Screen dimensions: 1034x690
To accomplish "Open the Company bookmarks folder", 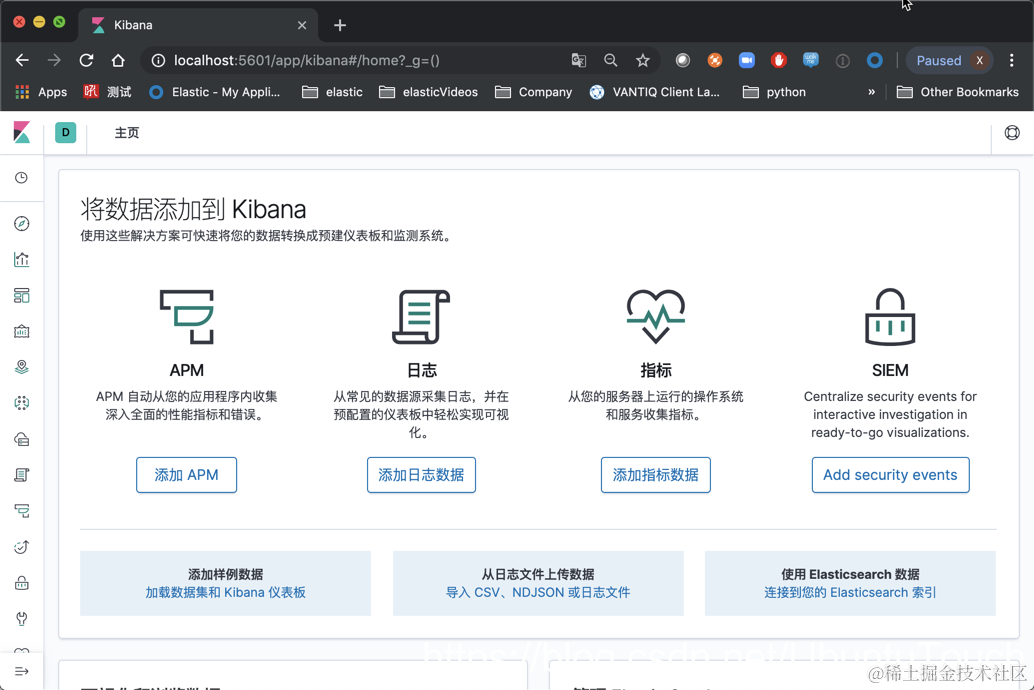I will click(x=533, y=92).
